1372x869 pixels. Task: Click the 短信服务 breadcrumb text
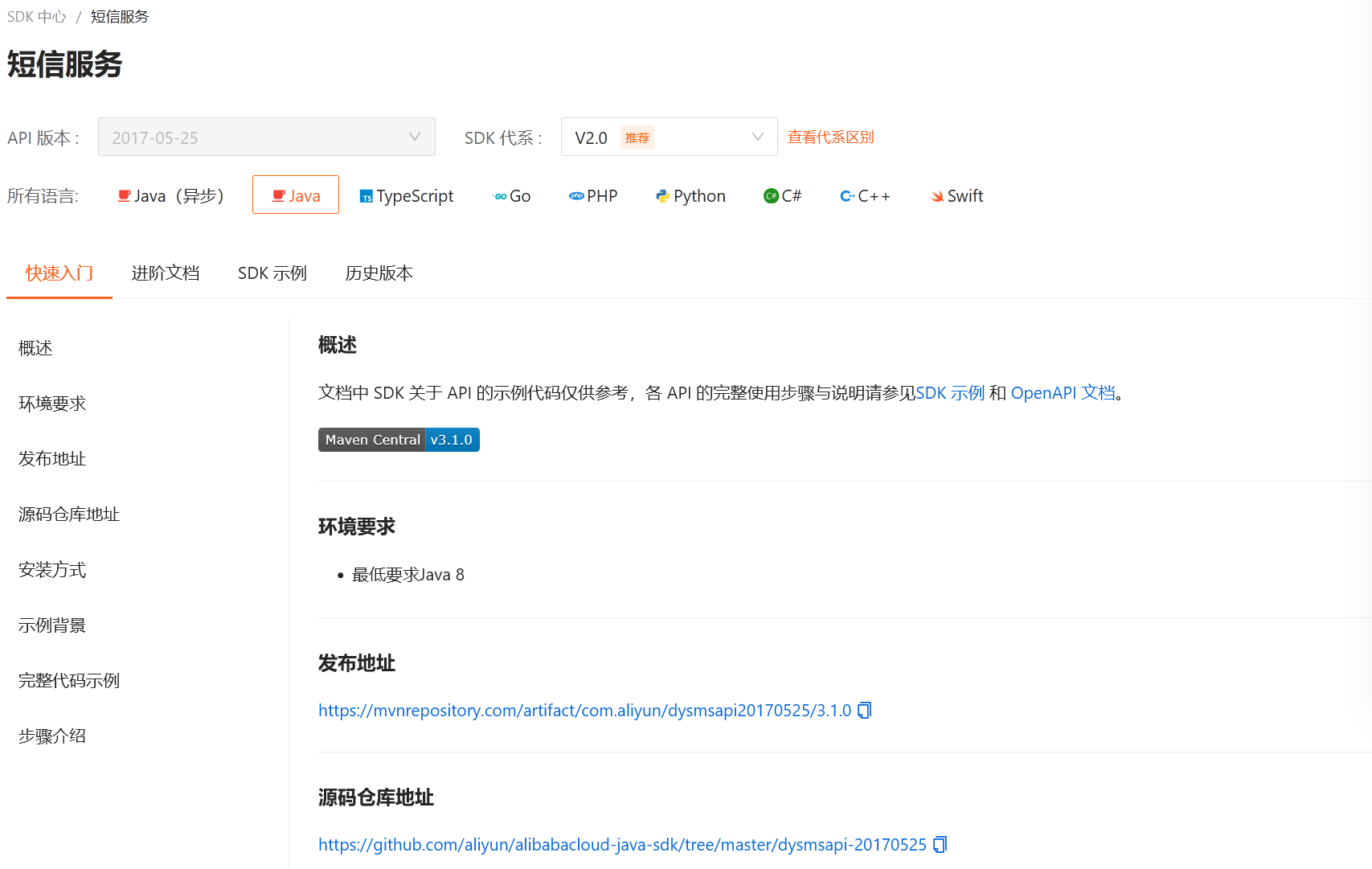point(120,17)
